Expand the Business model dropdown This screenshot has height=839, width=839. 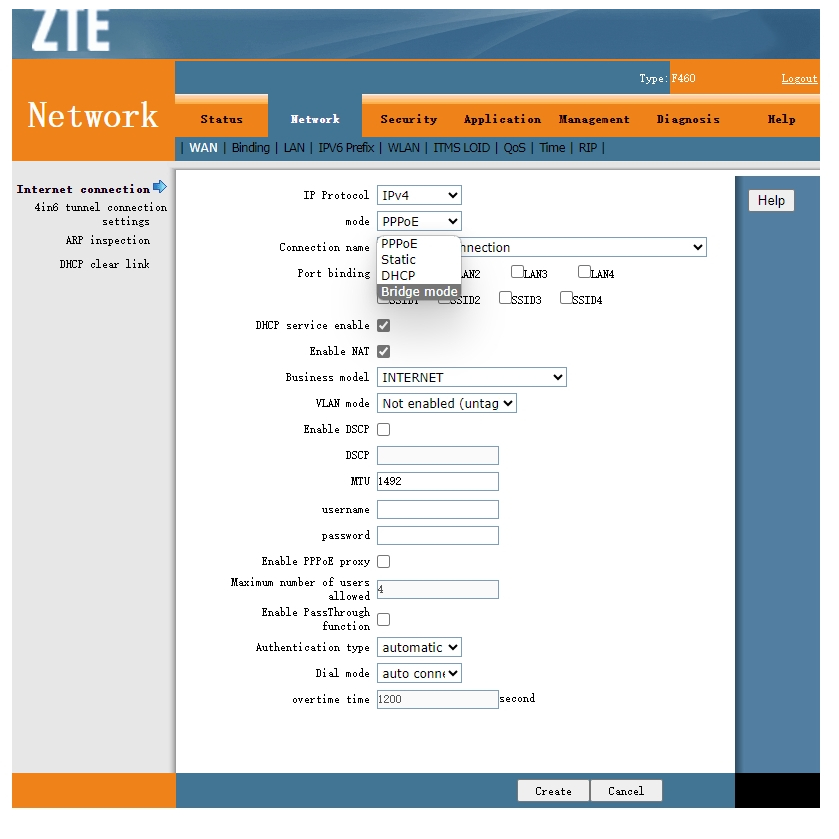tap(471, 377)
